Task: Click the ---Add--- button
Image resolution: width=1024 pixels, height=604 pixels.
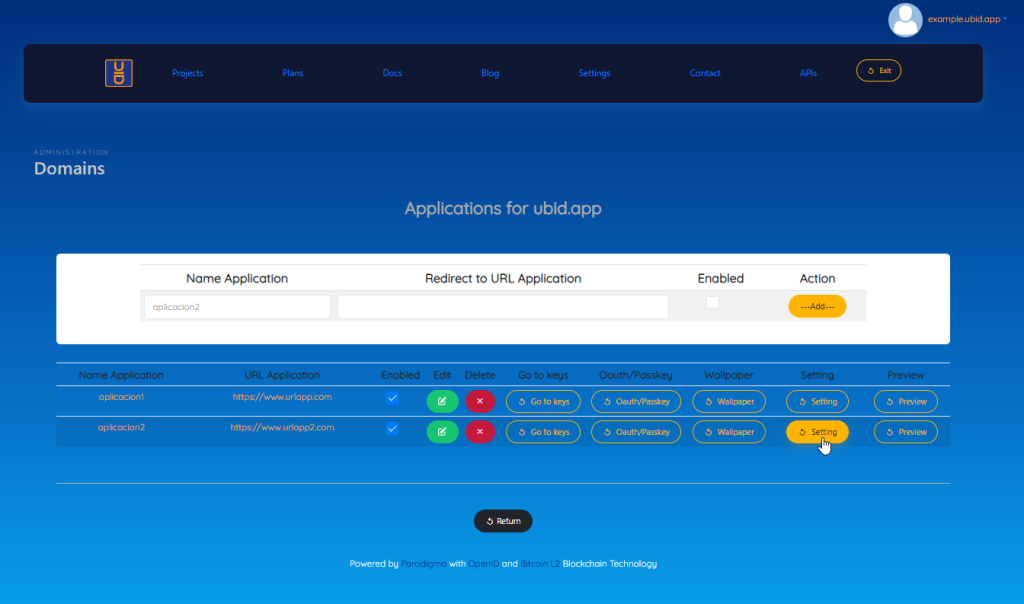Action: (817, 307)
